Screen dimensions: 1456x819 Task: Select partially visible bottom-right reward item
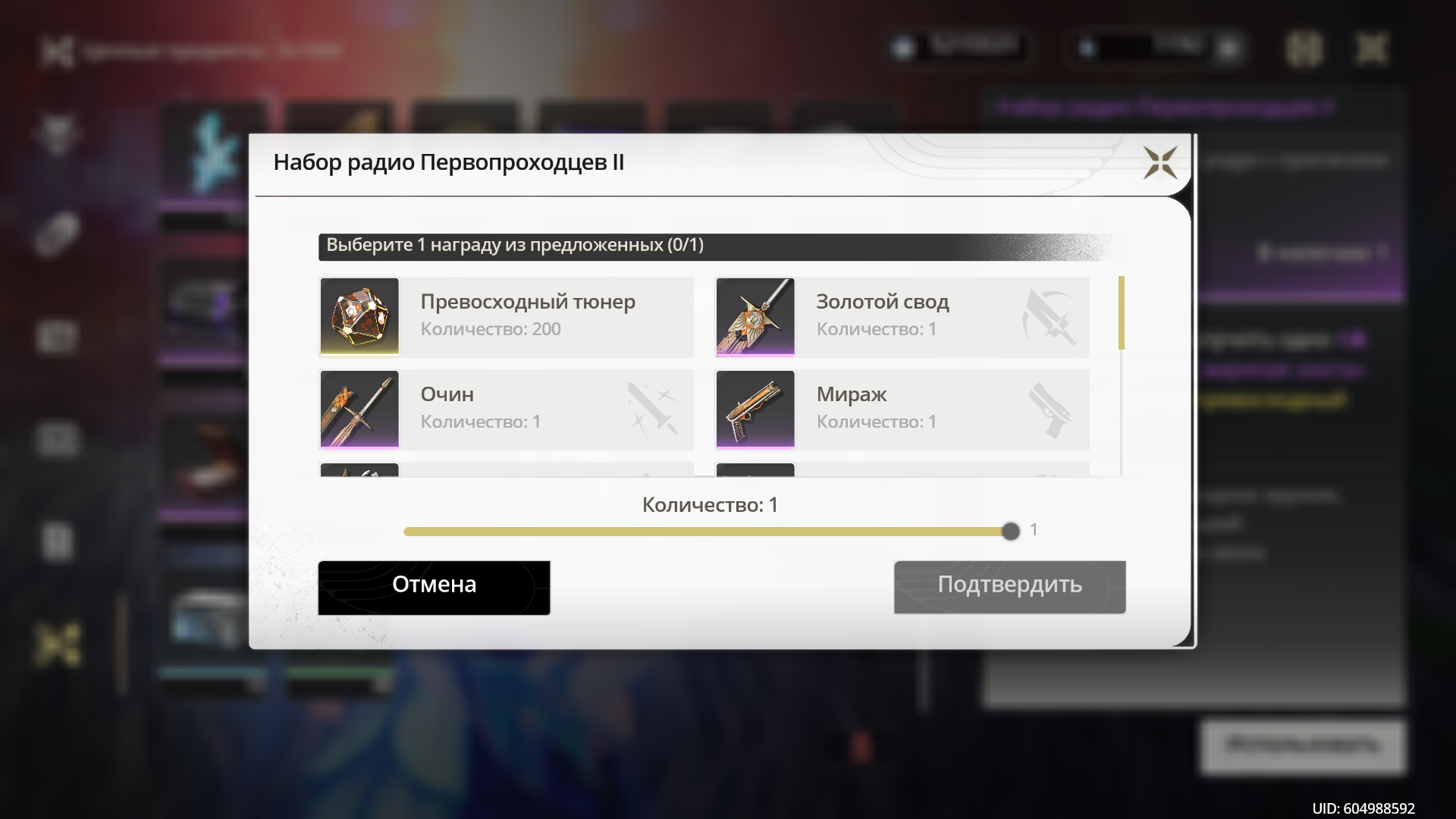(902, 469)
